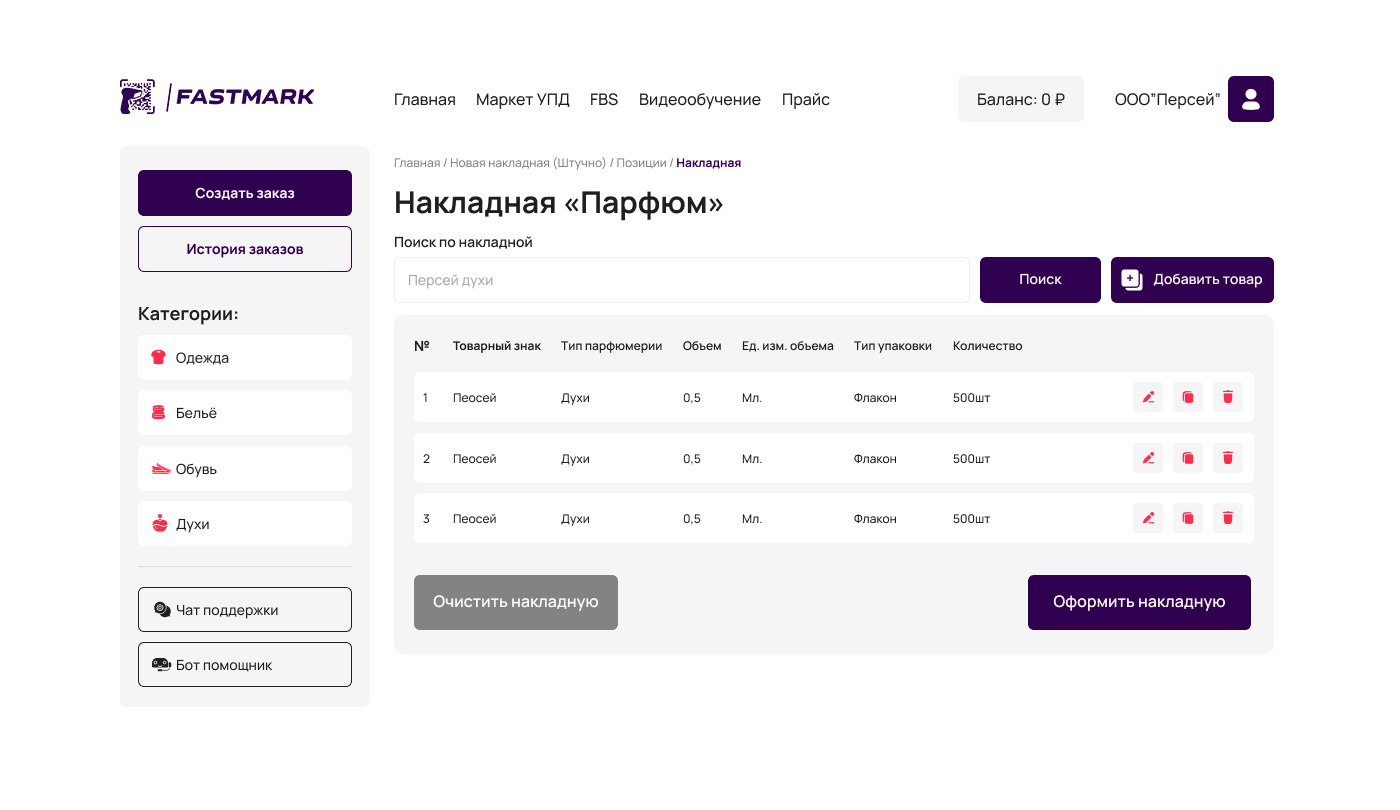Screen dimensions: 1400x810
Task: Edit row 2 with pencil icon
Action: tap(1148, 458)
